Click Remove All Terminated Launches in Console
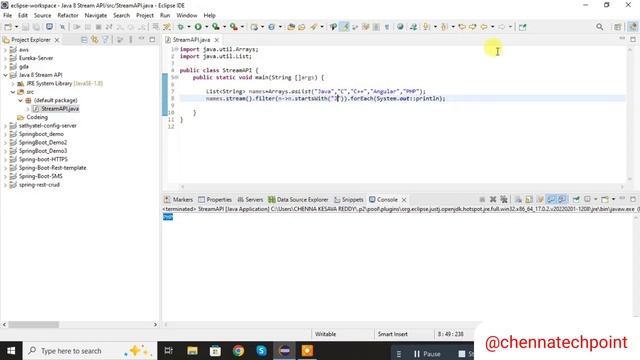Image resolution: width=640 pixels, height=360 pixels. point(504,200)
